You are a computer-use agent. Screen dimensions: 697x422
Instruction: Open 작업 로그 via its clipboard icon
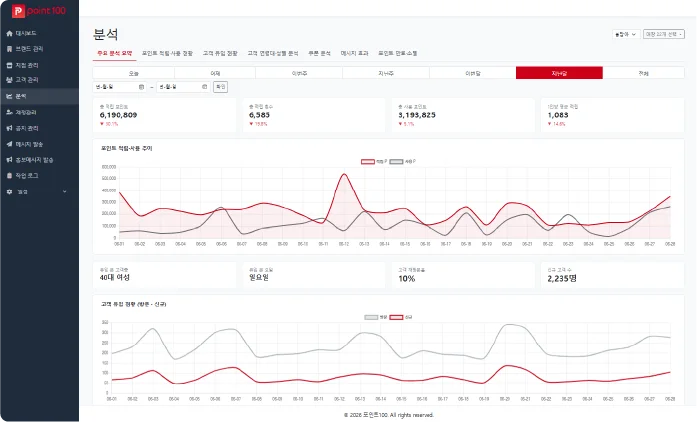(9, 176)
